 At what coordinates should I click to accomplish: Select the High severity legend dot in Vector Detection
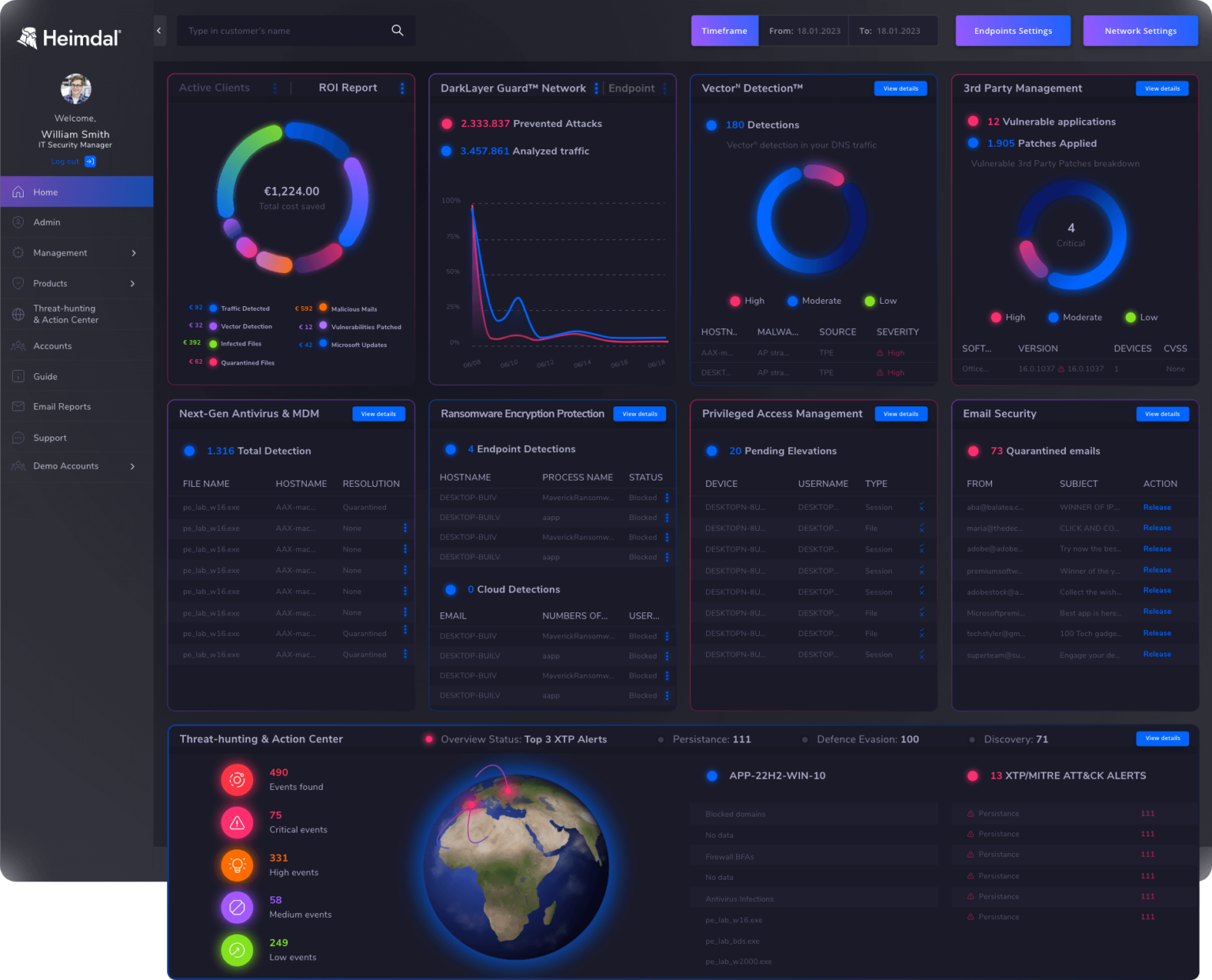735,301
